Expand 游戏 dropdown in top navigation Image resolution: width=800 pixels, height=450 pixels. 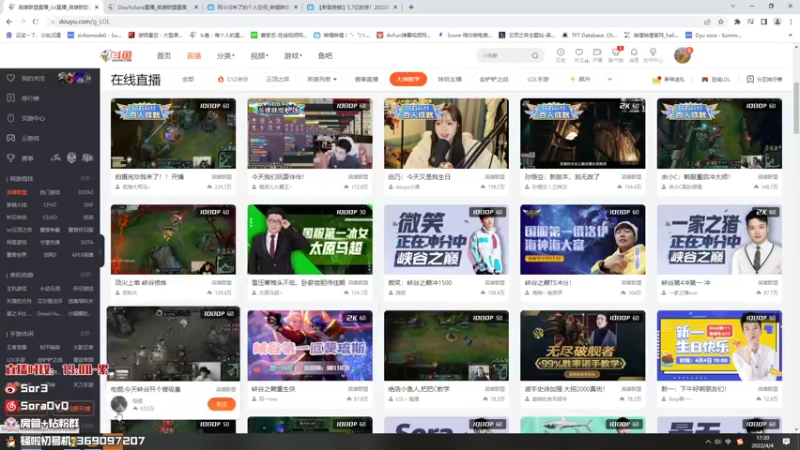293,56
